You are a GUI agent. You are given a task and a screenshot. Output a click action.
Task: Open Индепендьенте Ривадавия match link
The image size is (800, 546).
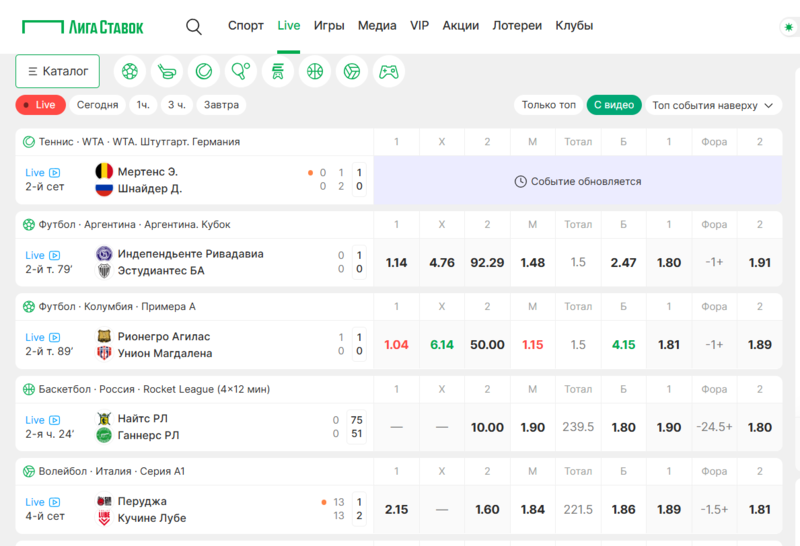(190, 254)
